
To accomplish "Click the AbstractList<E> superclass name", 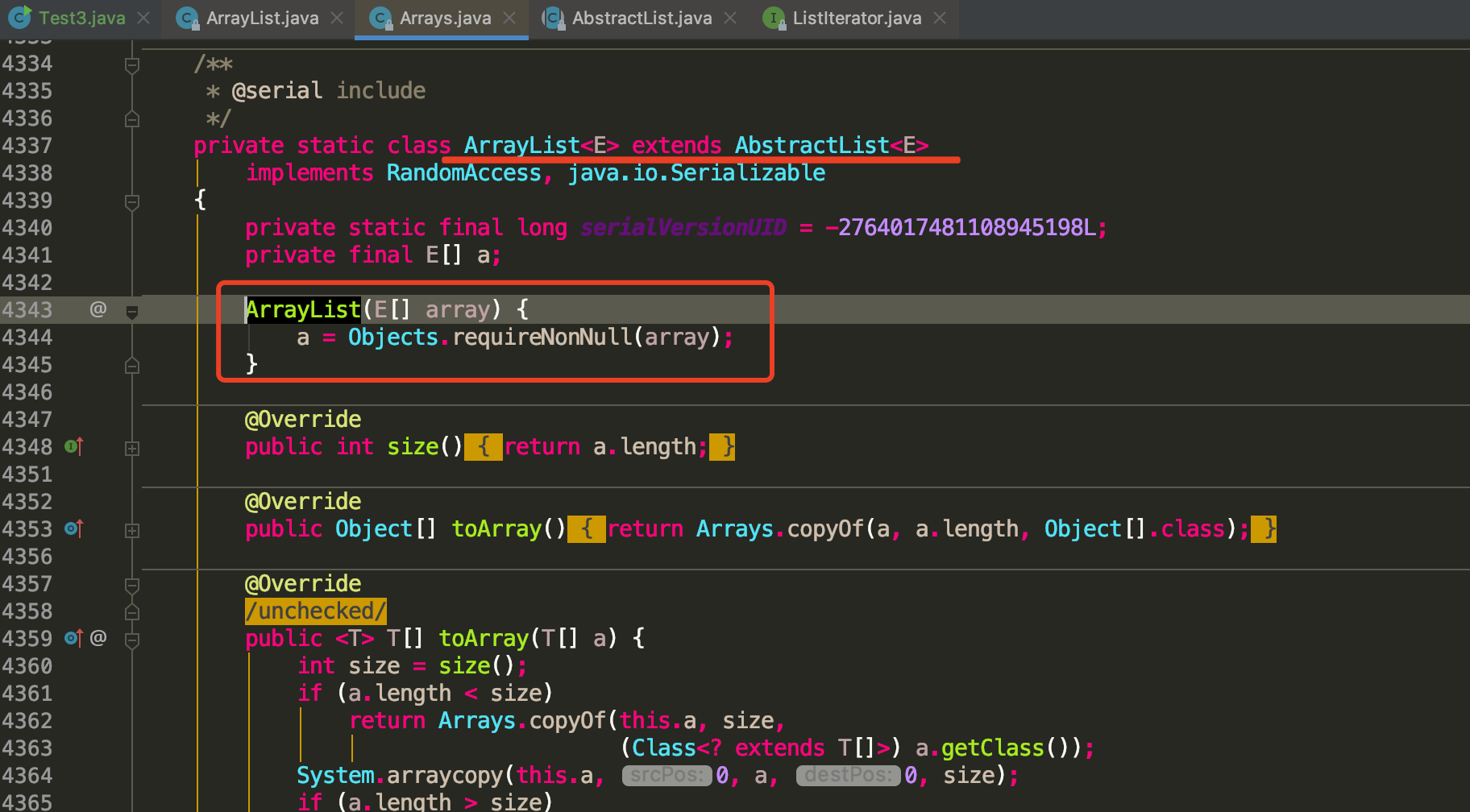I will (x=832, y=145).
